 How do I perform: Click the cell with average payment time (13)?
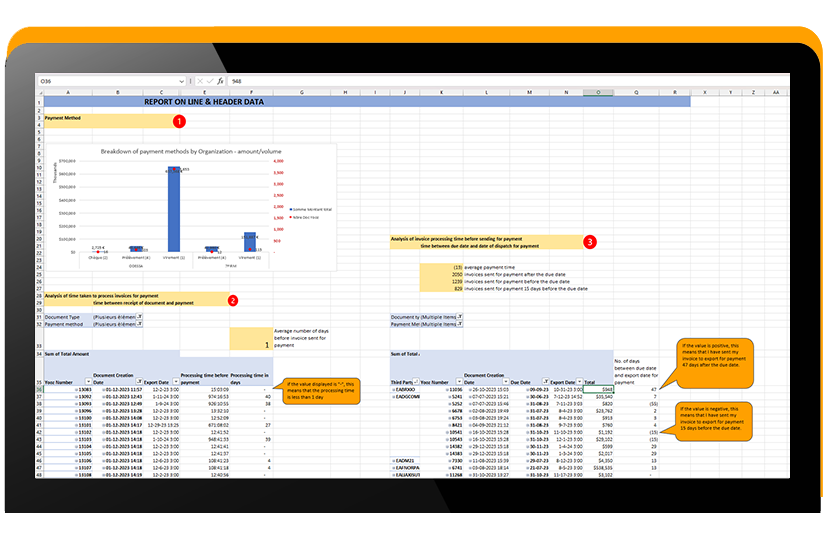pyautogui.click(x=441, y=267)
